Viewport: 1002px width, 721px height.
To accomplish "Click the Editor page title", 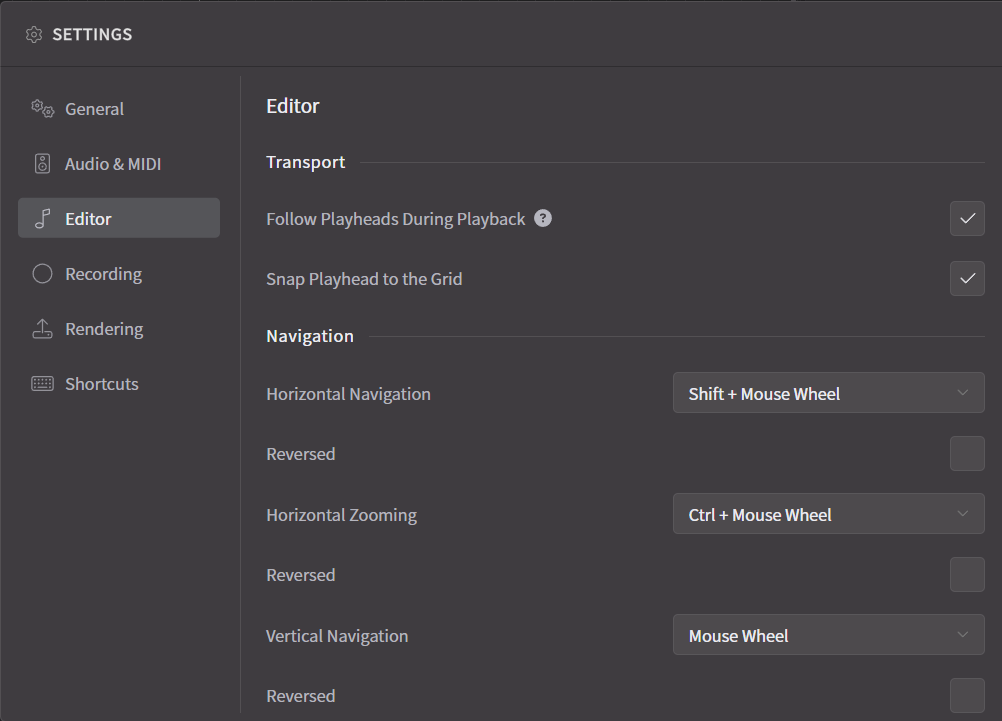I will tap(293, 106).
